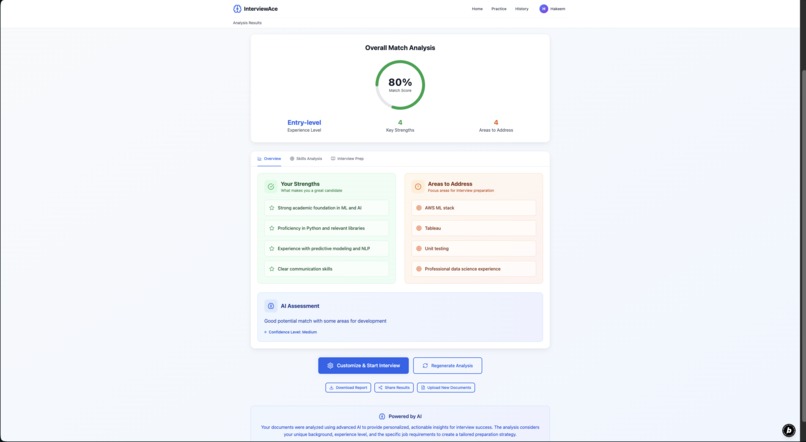Click the InterviewAce logo icon

(237, 9)
